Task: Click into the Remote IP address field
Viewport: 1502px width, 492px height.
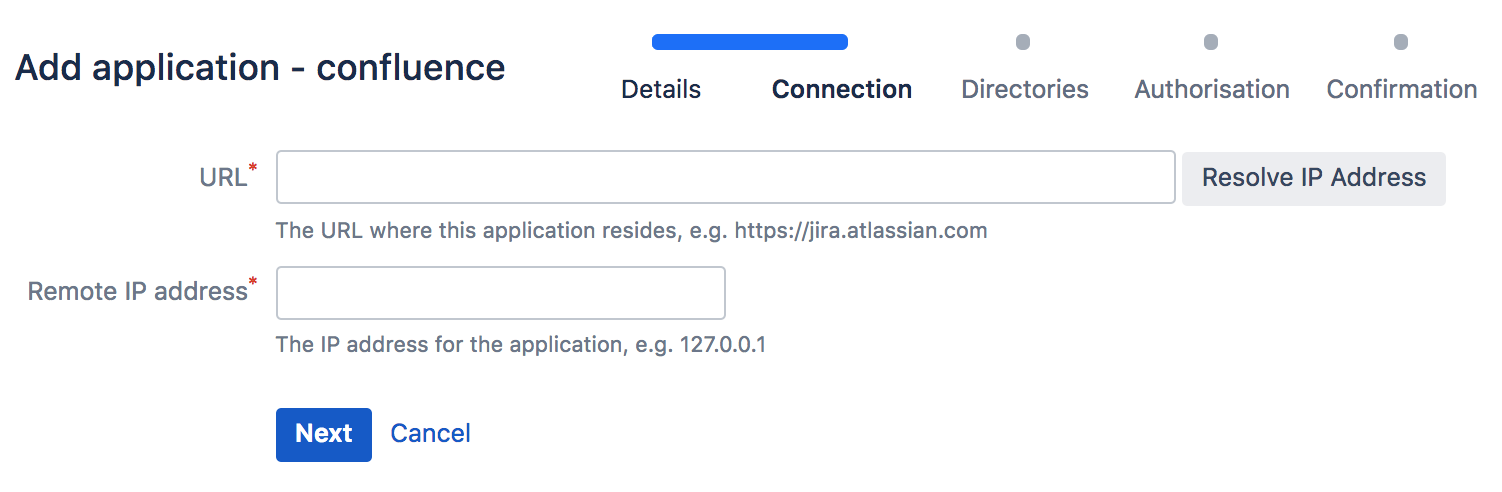Action: pos(500,292)
